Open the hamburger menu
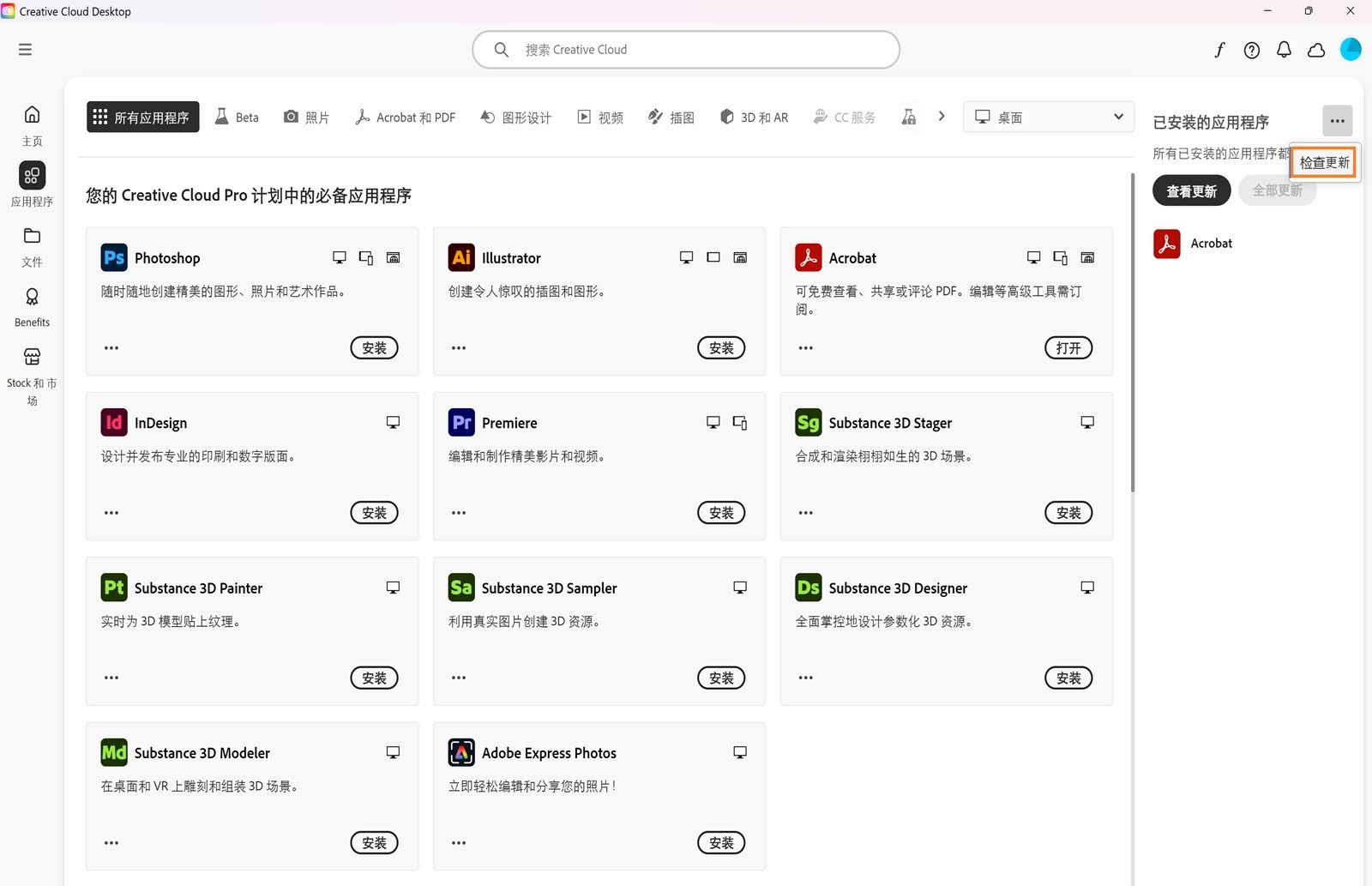 click(25, 49)
